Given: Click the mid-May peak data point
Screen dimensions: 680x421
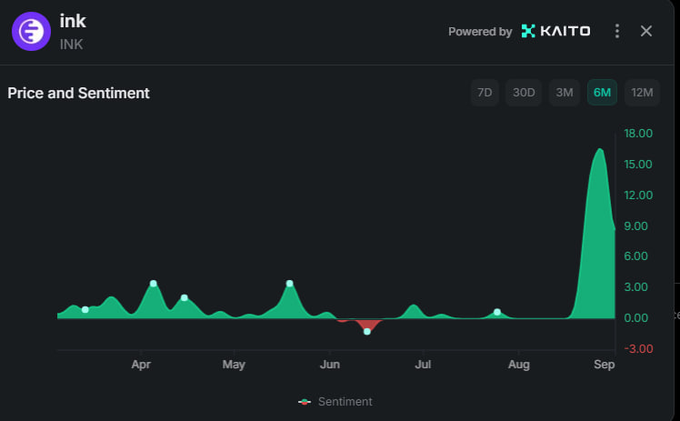Looking at the screenshot, I should pyautogui.click(x=290, y=284).
